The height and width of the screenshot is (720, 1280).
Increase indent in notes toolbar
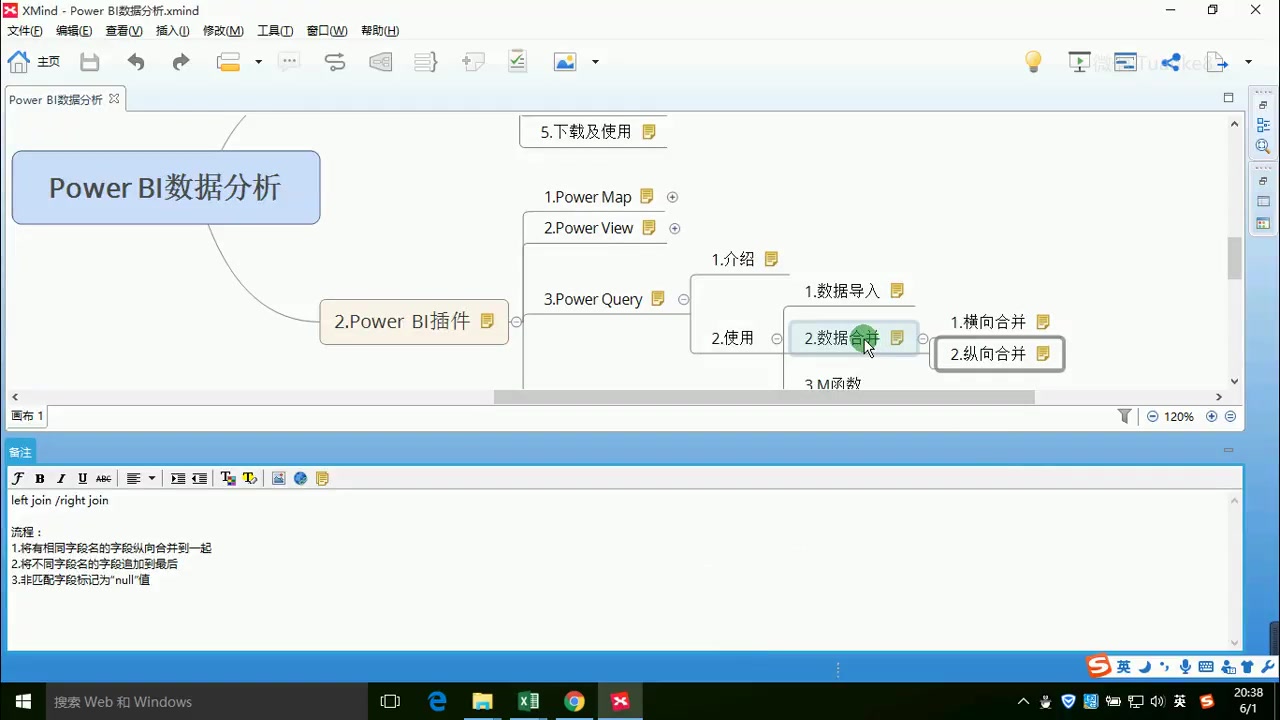[x=178, y=478]
